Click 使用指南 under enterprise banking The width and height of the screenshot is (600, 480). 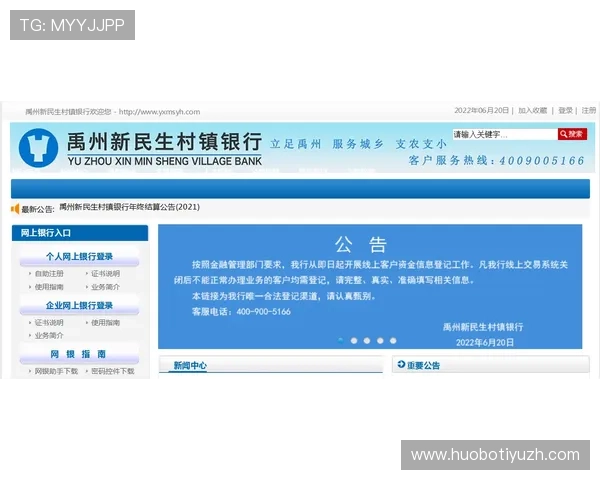(x=105, y=323)
